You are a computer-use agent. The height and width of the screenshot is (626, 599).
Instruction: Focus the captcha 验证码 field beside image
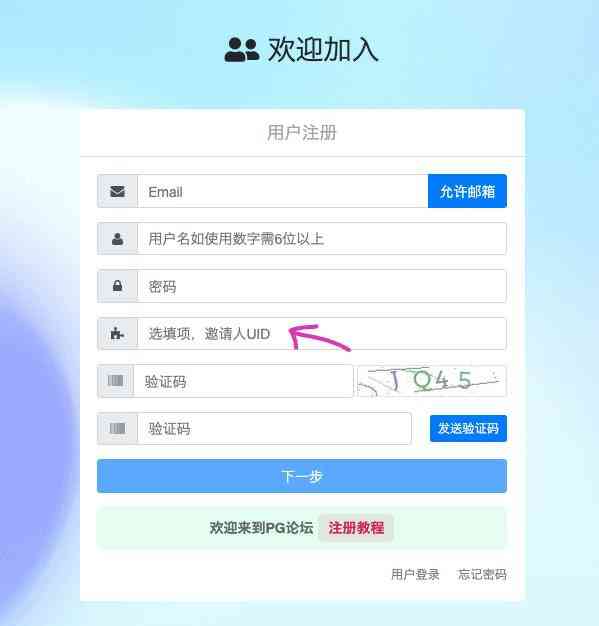(x=243, y=381)
